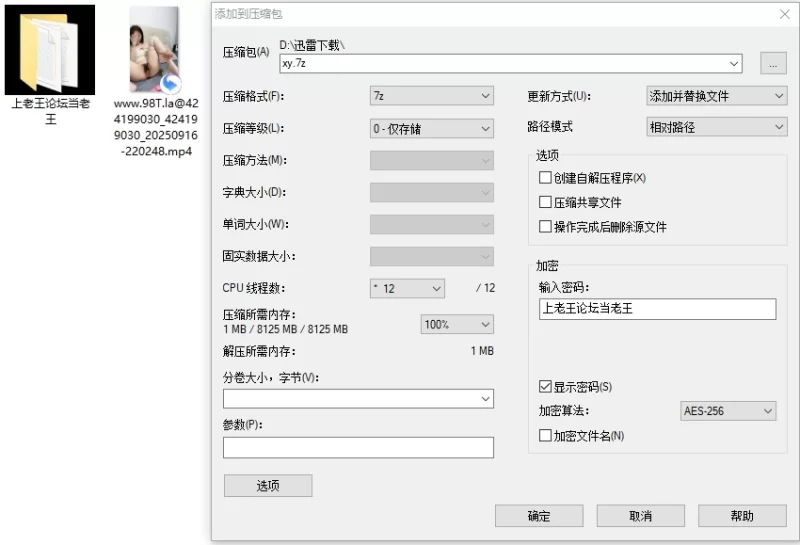The image size is (800, 545).
Task: Toggle the 压缩共享文件 checkbox
Action: tap(545, 202)
